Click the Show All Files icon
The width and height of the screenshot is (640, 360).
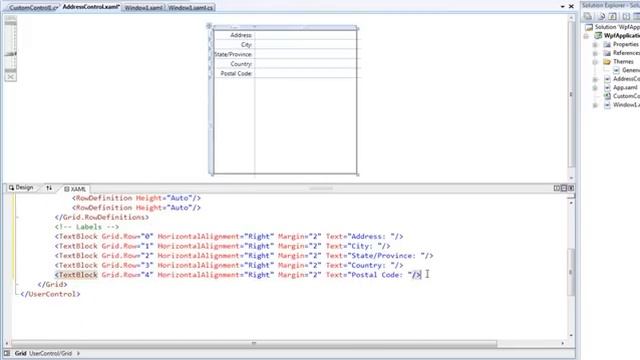pos(601,16)
